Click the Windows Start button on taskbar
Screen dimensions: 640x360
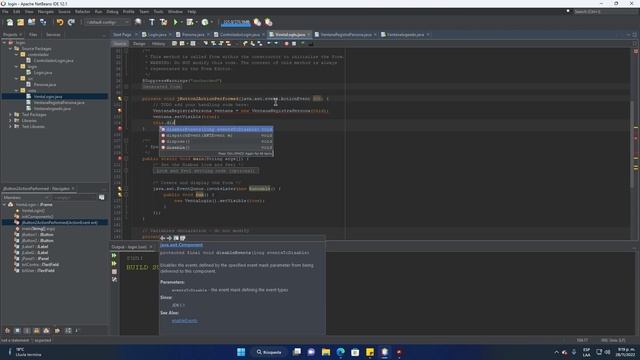pyautogui.click(x=241, y=352)
